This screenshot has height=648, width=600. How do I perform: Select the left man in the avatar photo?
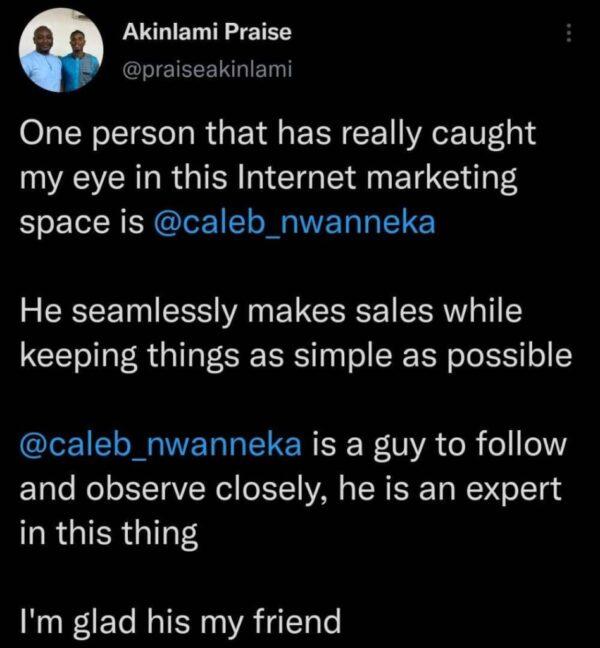(43, 58)
